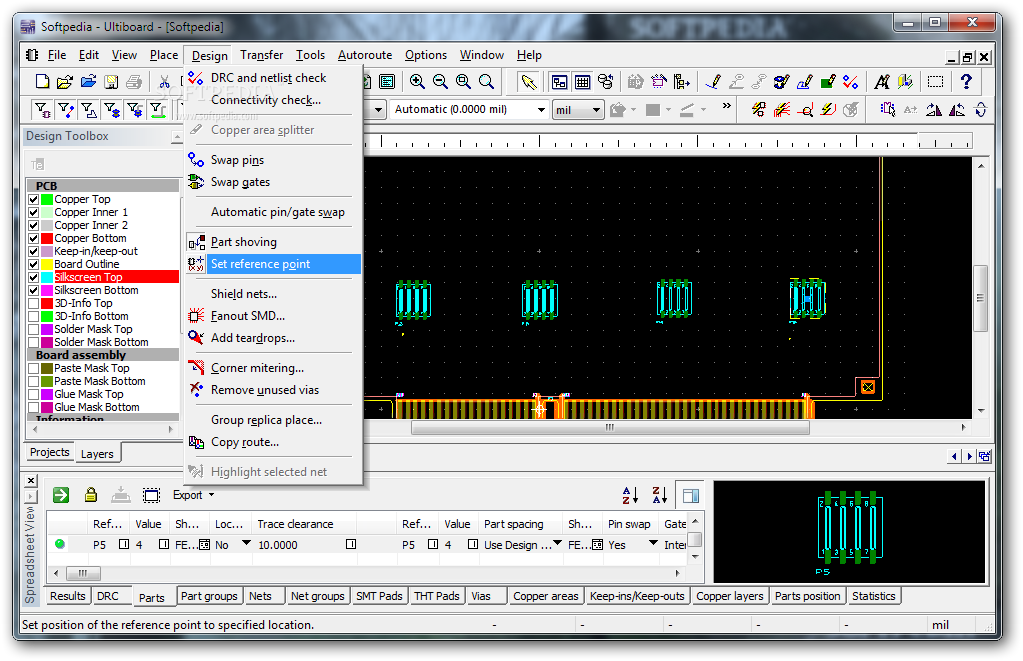The width and height of the screenshot is (1023, 661).
Task: Uncheck the Board Outline layer checkbox
Action: click(34, 264)
